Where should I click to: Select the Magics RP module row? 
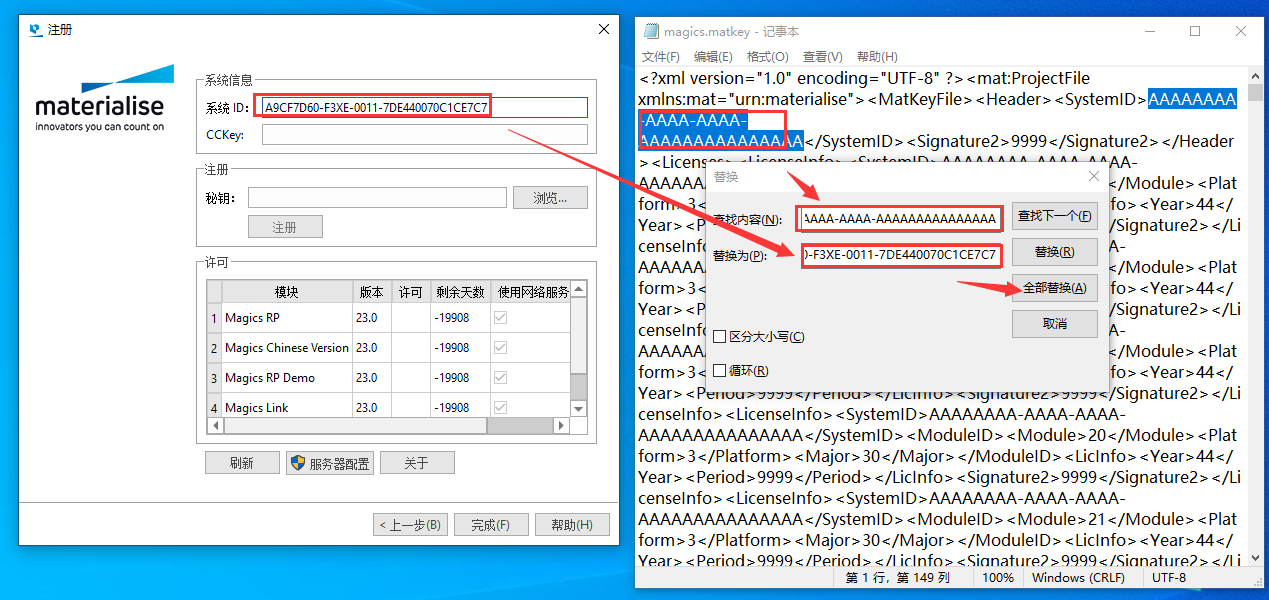click(x=389, y=318)
